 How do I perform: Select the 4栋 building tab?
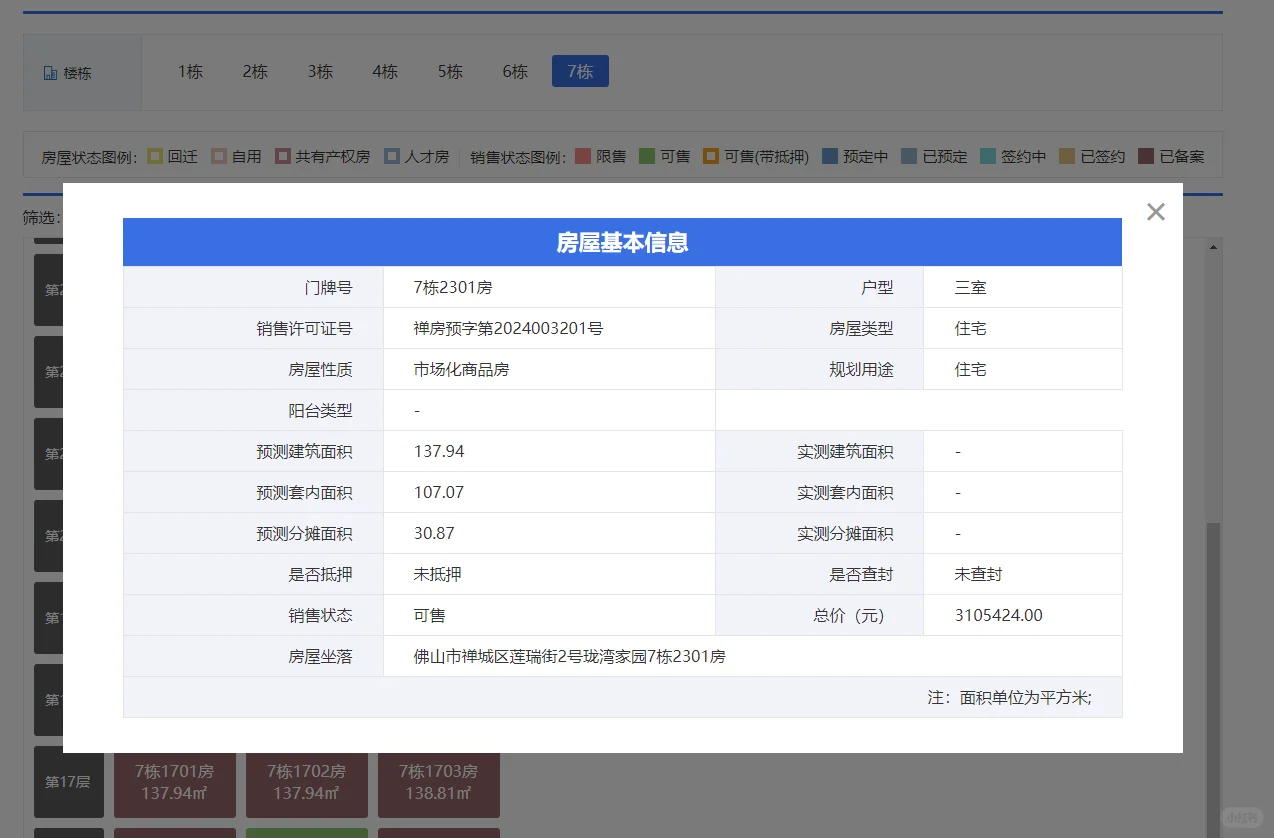(385, 72)
